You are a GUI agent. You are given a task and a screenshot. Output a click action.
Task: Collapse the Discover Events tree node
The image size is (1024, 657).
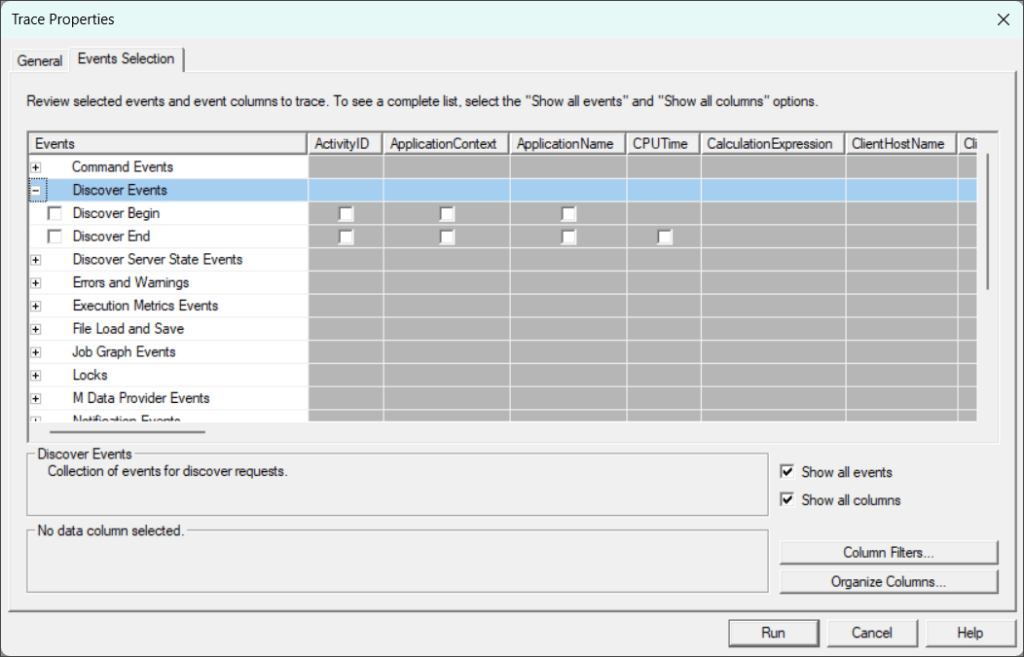pos(36,190)
